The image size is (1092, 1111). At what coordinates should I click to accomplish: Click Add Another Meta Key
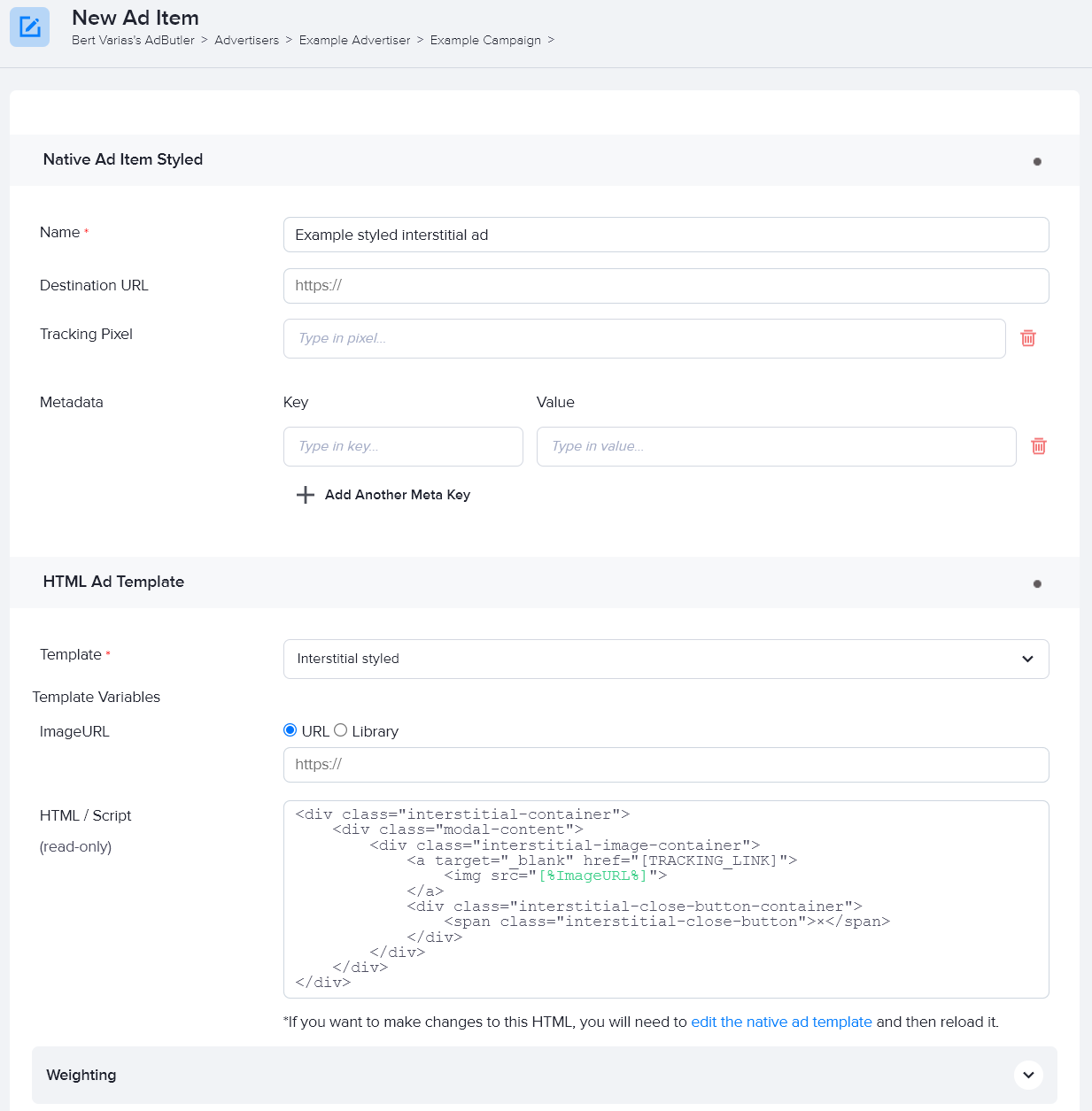coord(397,495)
